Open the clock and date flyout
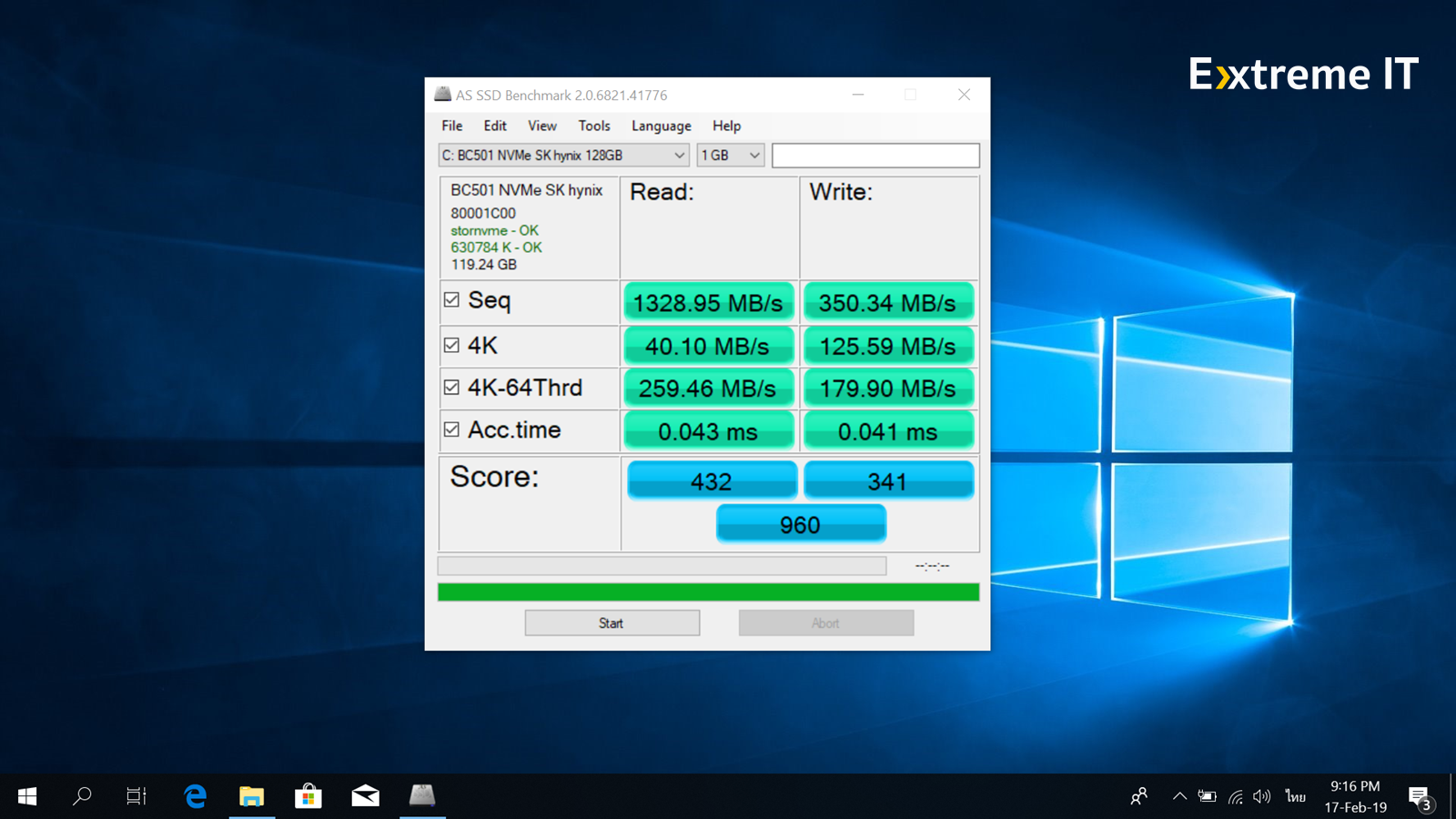The width and height of the screenshot is (1456, 819). point(1355,796)
